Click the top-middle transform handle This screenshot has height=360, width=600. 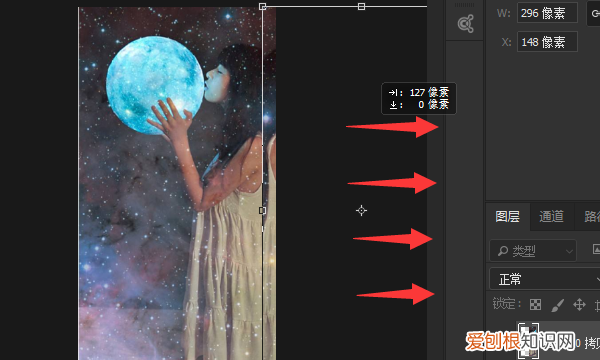click(361, 6)
